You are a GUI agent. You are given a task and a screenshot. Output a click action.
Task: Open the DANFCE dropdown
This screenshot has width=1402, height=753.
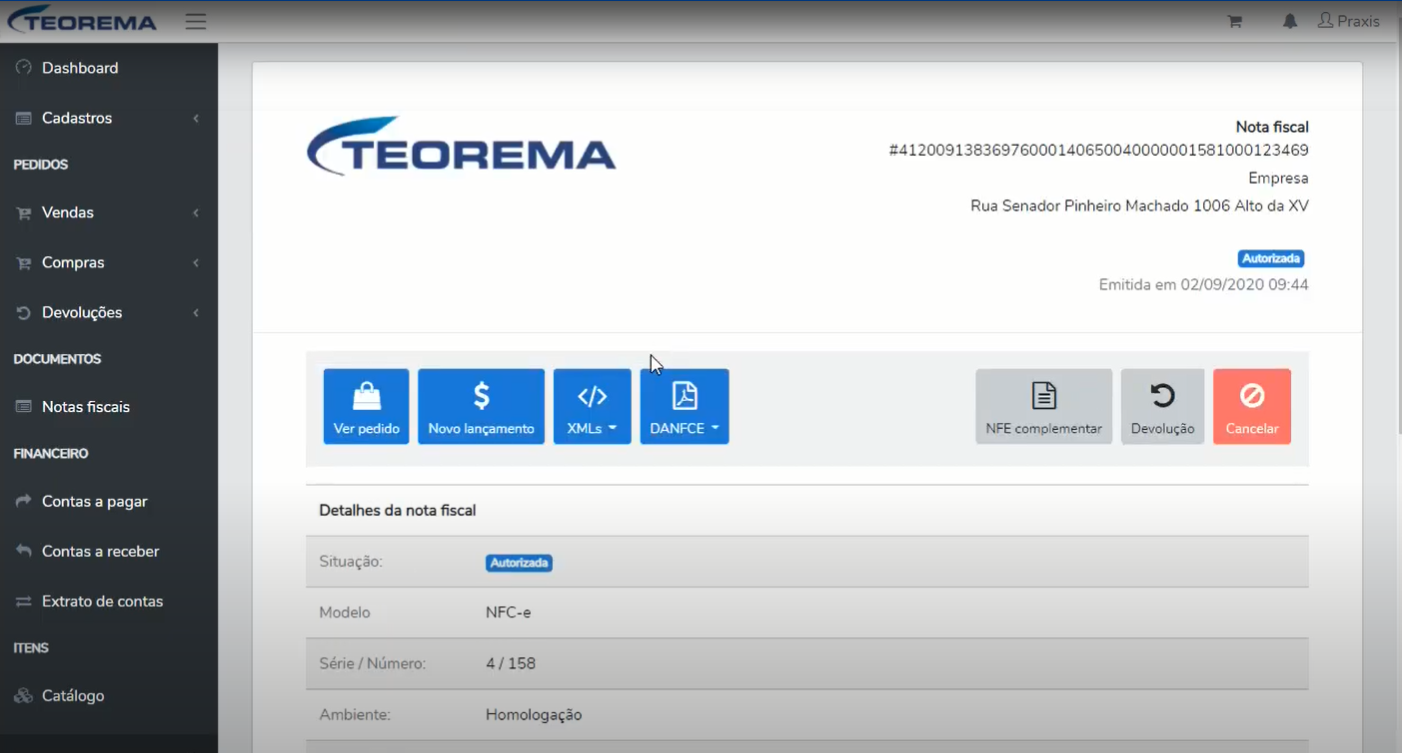[684, 406]
